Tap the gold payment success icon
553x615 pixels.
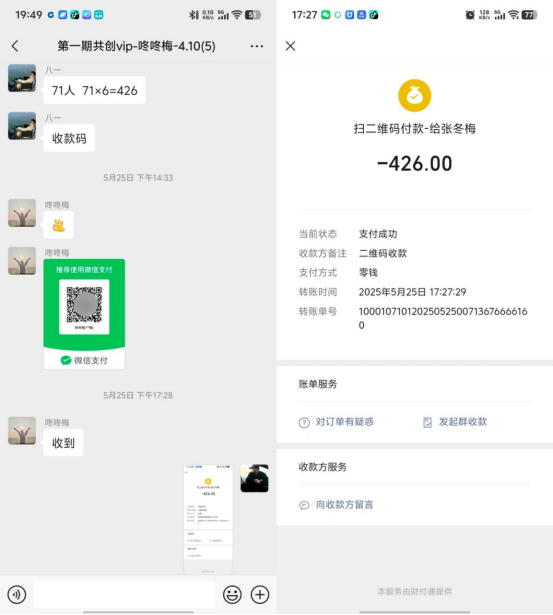click(x=415, y=96)
